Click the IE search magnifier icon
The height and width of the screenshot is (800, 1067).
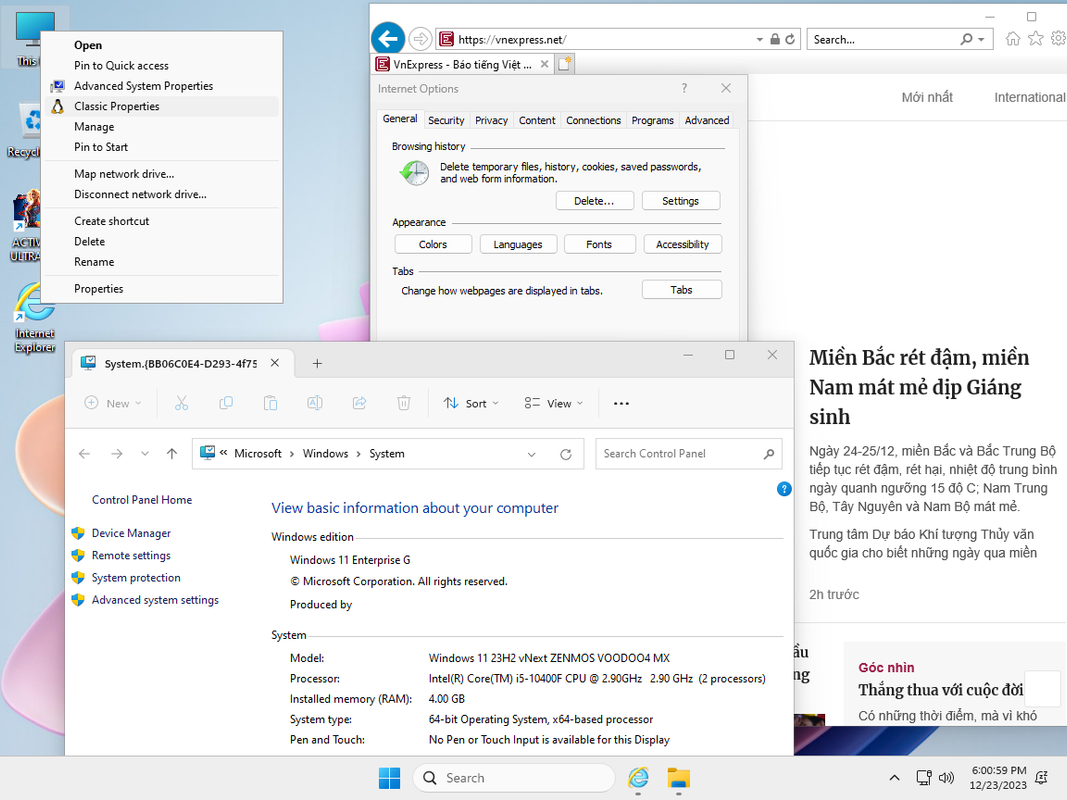click(x=966, y=39)
